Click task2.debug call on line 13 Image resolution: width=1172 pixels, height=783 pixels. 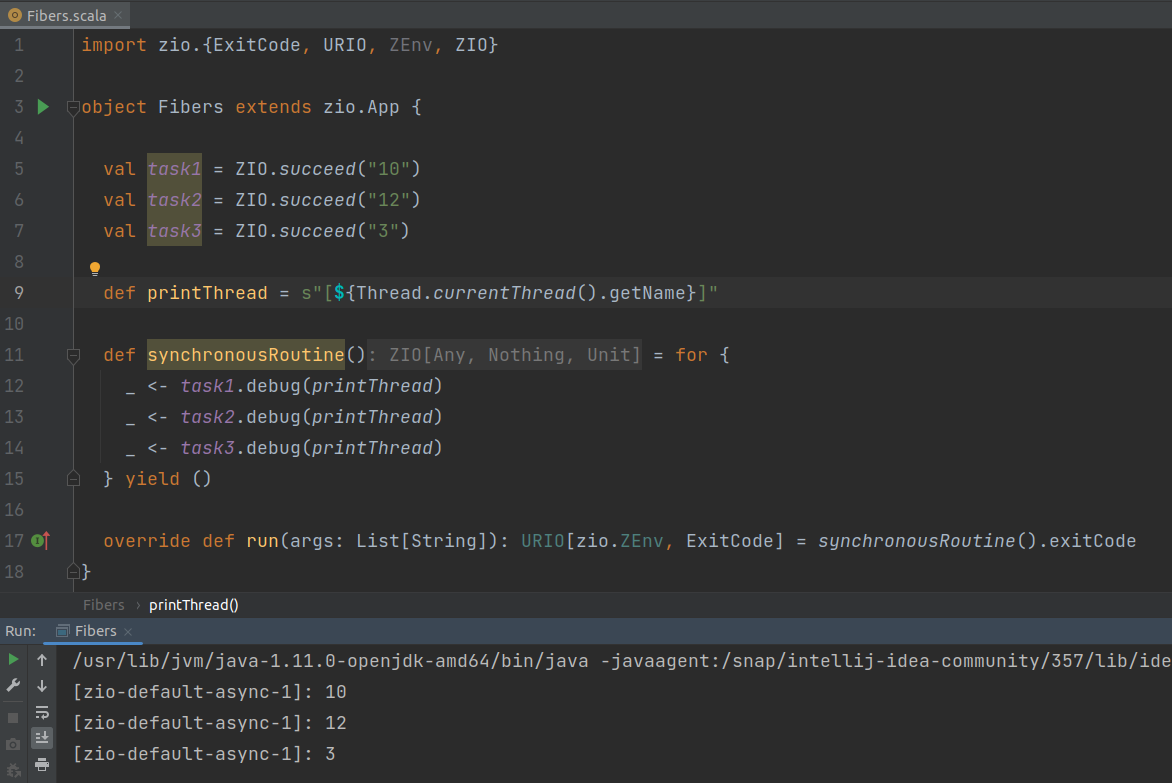311,417
